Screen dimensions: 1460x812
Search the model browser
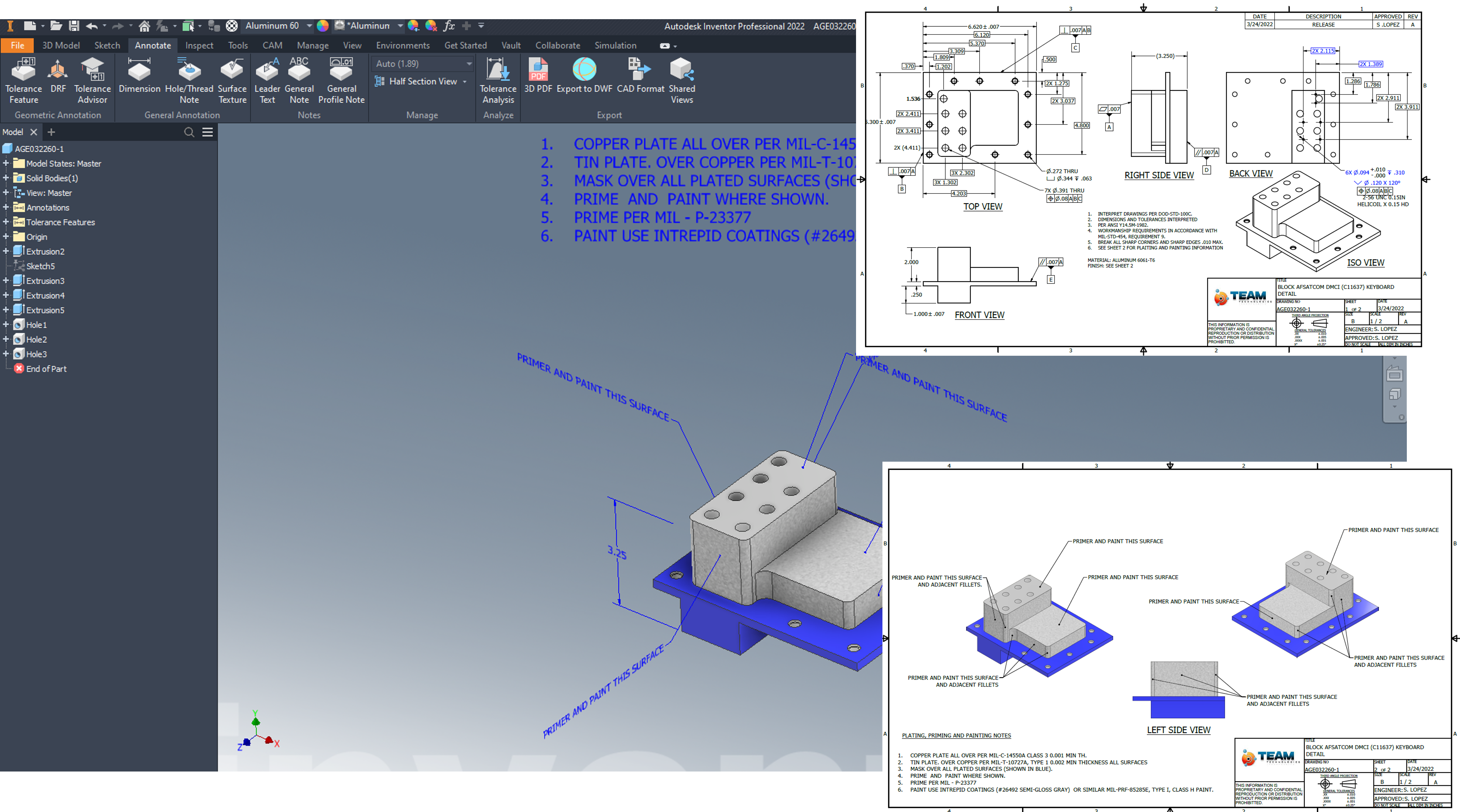189,132
